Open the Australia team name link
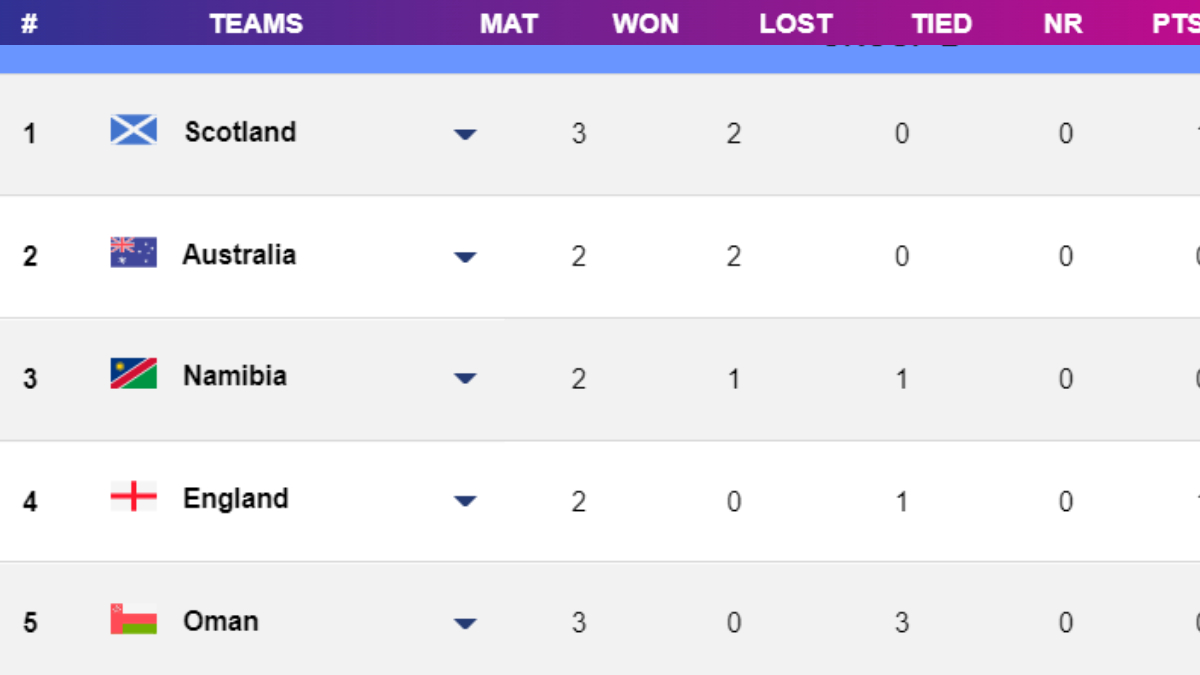Viewport: 1200px width, 675px height. [x=238, y=255]
